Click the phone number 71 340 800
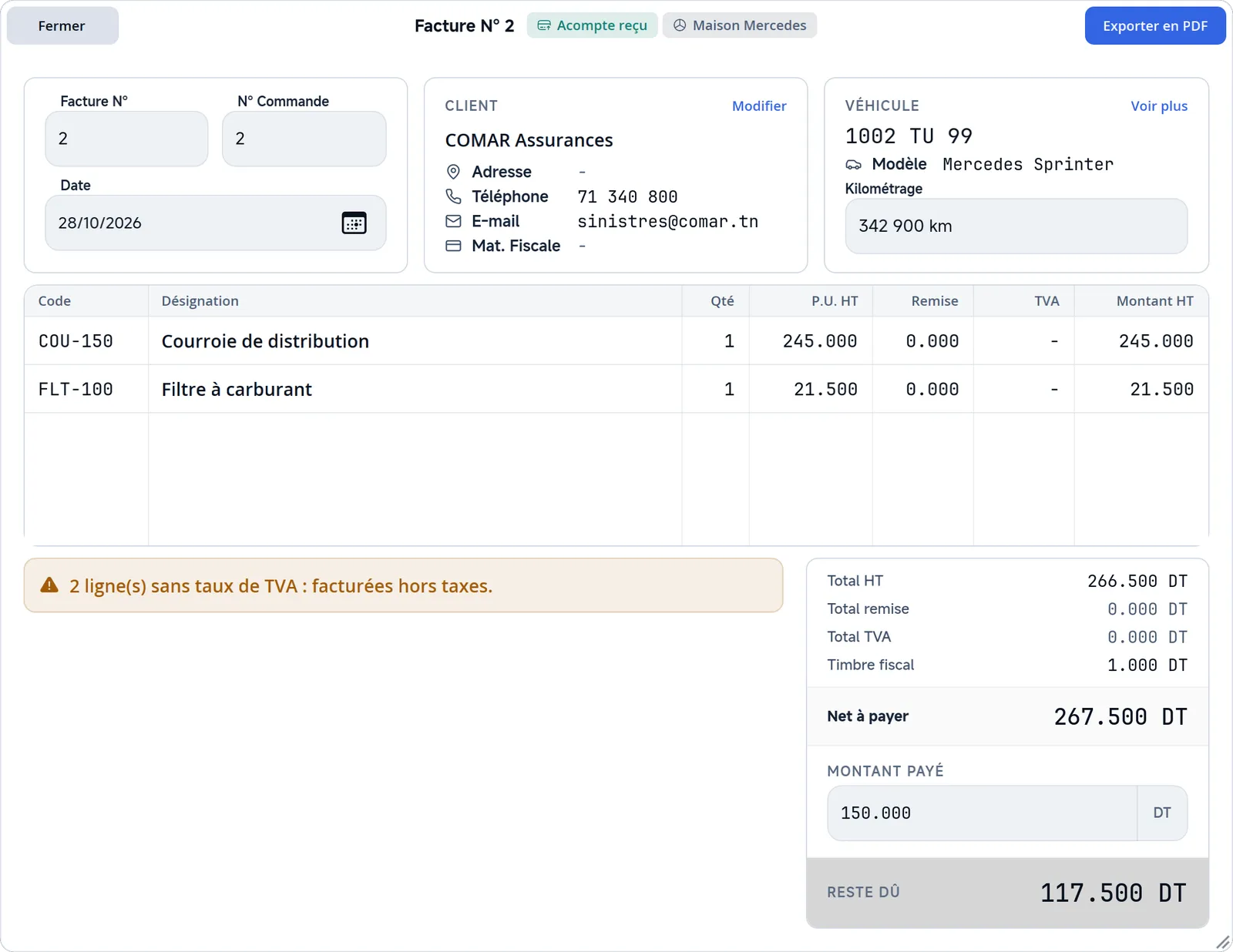Viewport: 1233px width, 952px height. 628,196
